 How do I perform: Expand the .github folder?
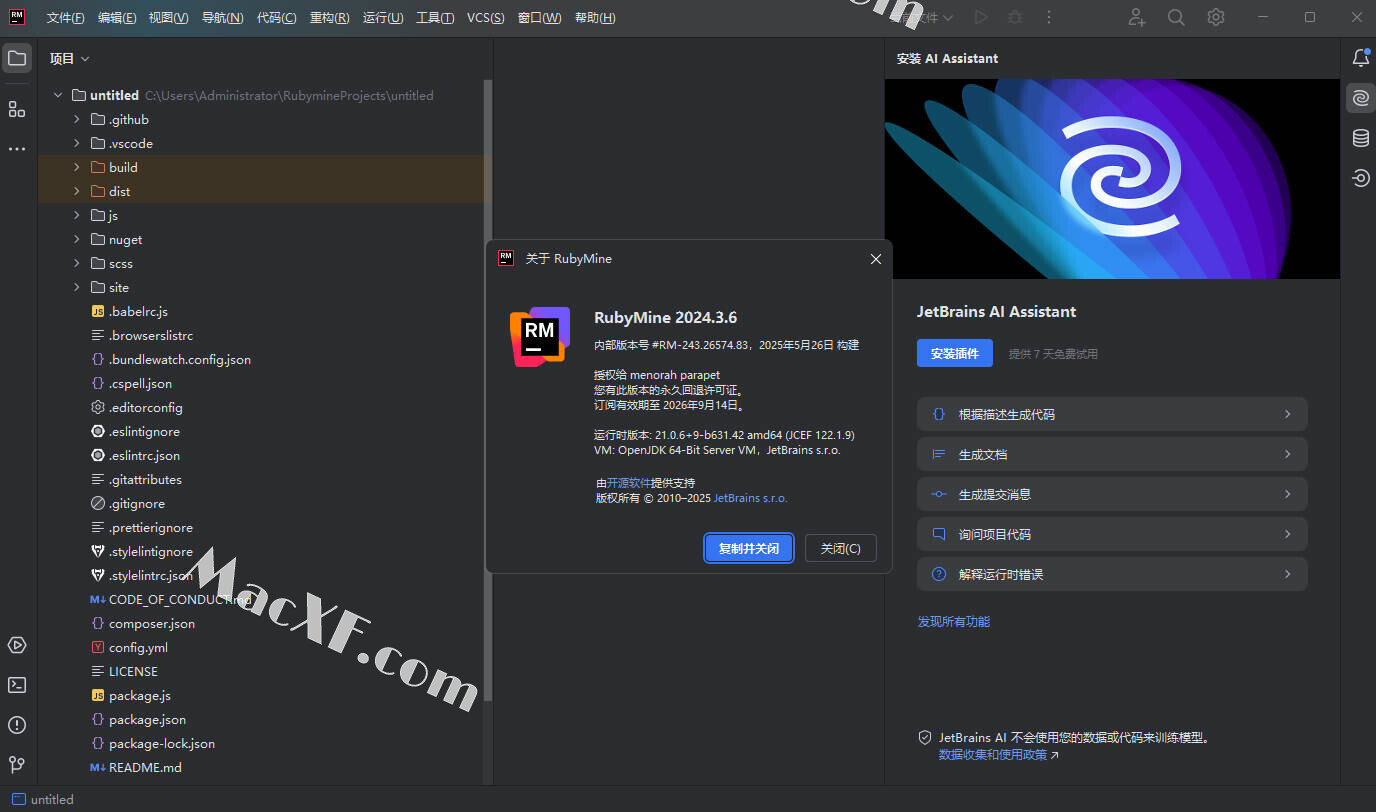pos(76,119)
